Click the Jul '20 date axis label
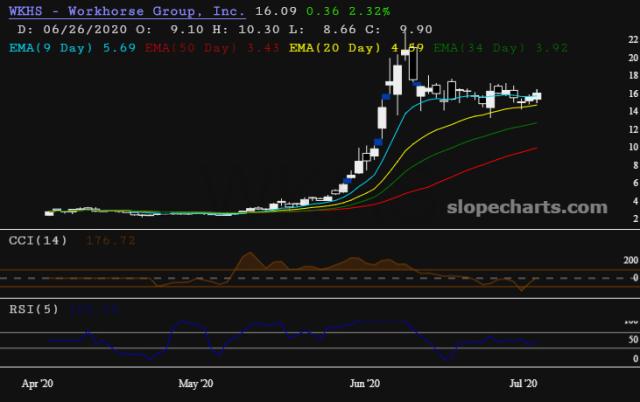Image resolution: width=640 pixels, height=402 pixels. (521, 383)
